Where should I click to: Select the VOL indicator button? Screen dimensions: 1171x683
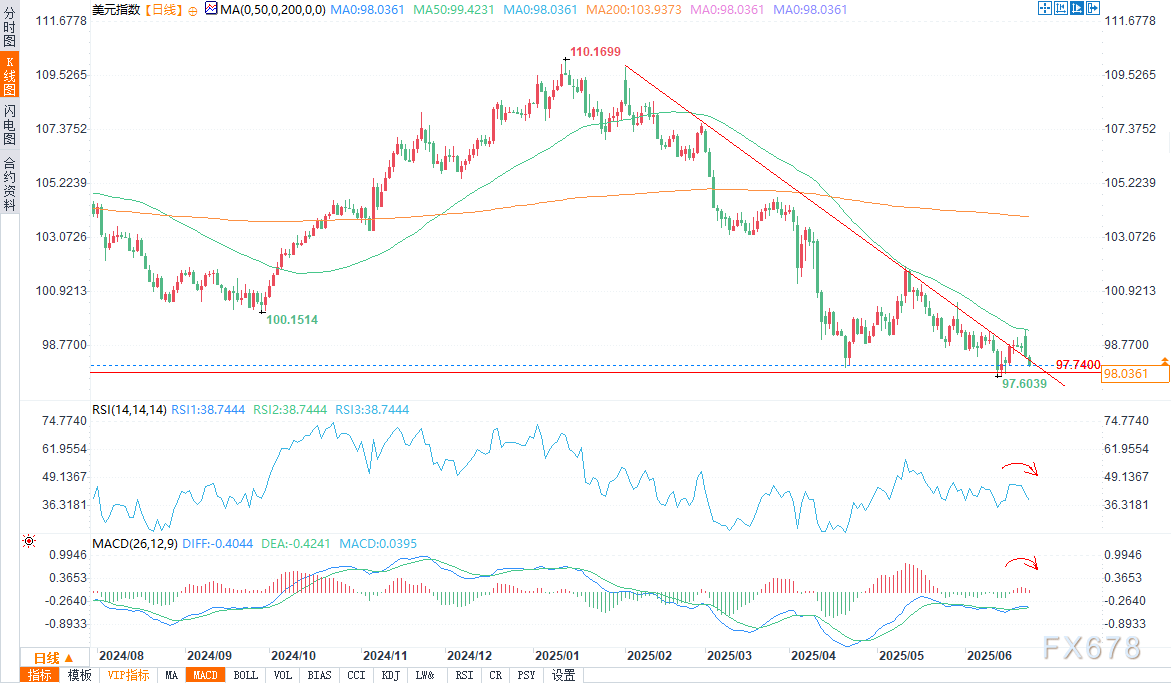(283, 675)
